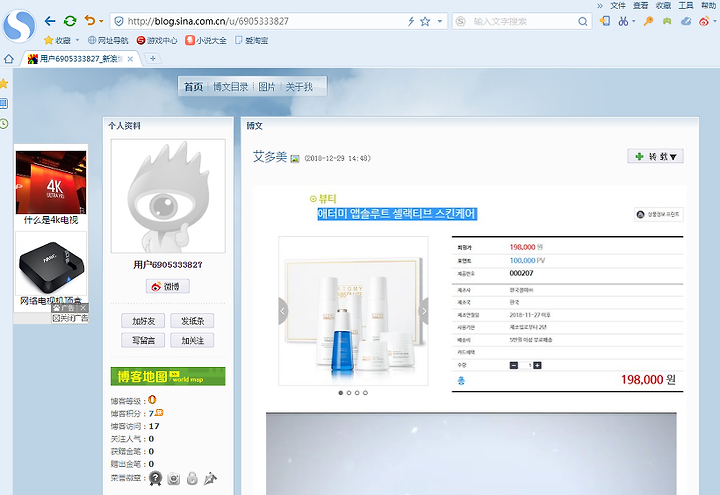Open the 文件 menu
720x495 pixels.
[x=618, y=6]
